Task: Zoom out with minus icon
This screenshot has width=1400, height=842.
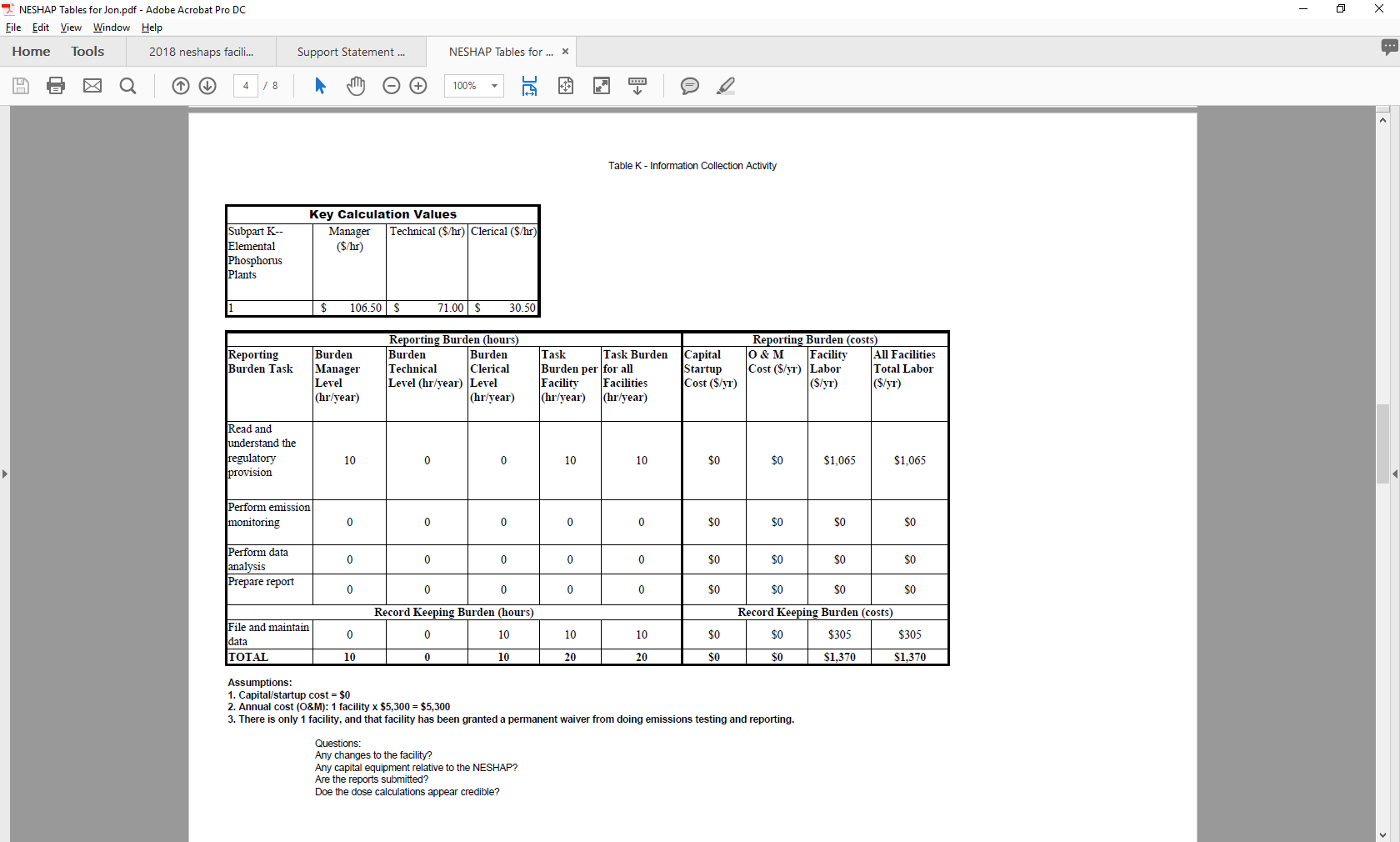Action: click(x=392, y=86)
